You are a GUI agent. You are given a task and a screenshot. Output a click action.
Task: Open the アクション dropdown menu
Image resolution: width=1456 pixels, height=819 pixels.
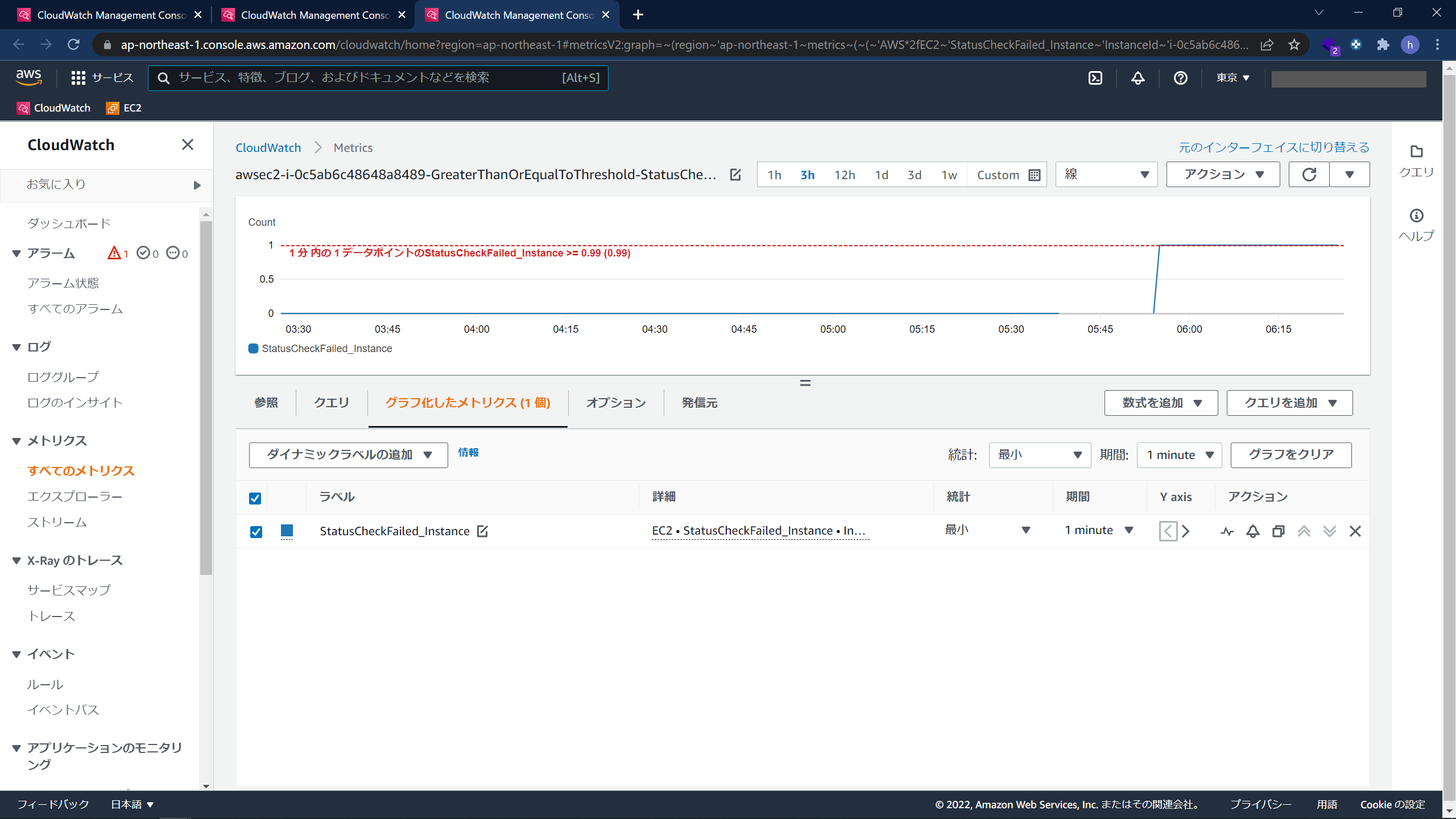[x=1223, y=175]
